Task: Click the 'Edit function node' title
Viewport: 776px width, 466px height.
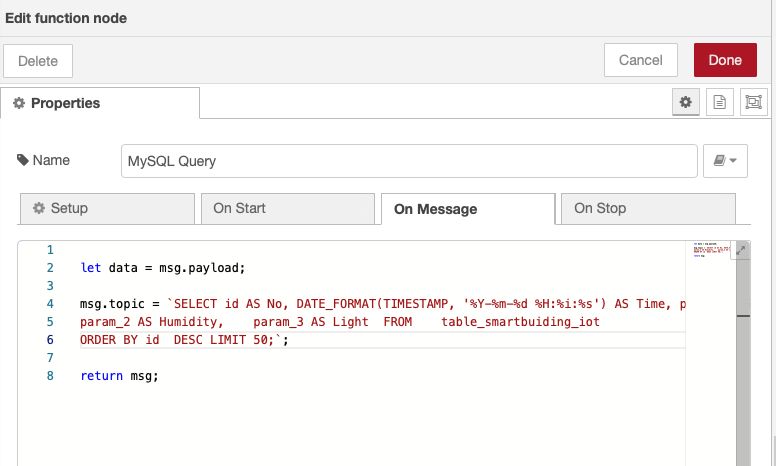Action: [66, 18]
